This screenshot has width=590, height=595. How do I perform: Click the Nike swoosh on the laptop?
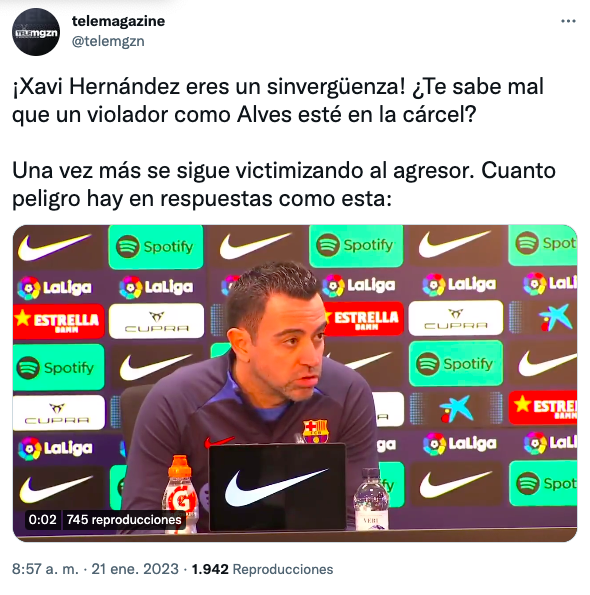277,488
